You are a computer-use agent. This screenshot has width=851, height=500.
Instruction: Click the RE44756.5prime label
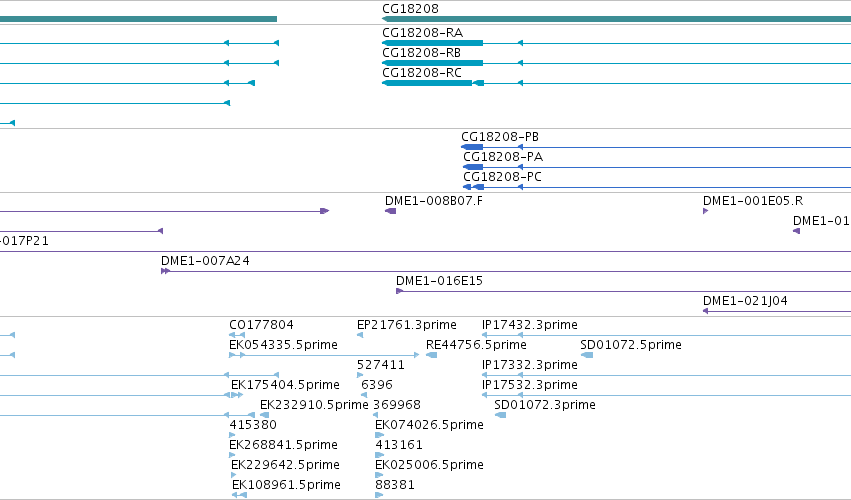476,345
